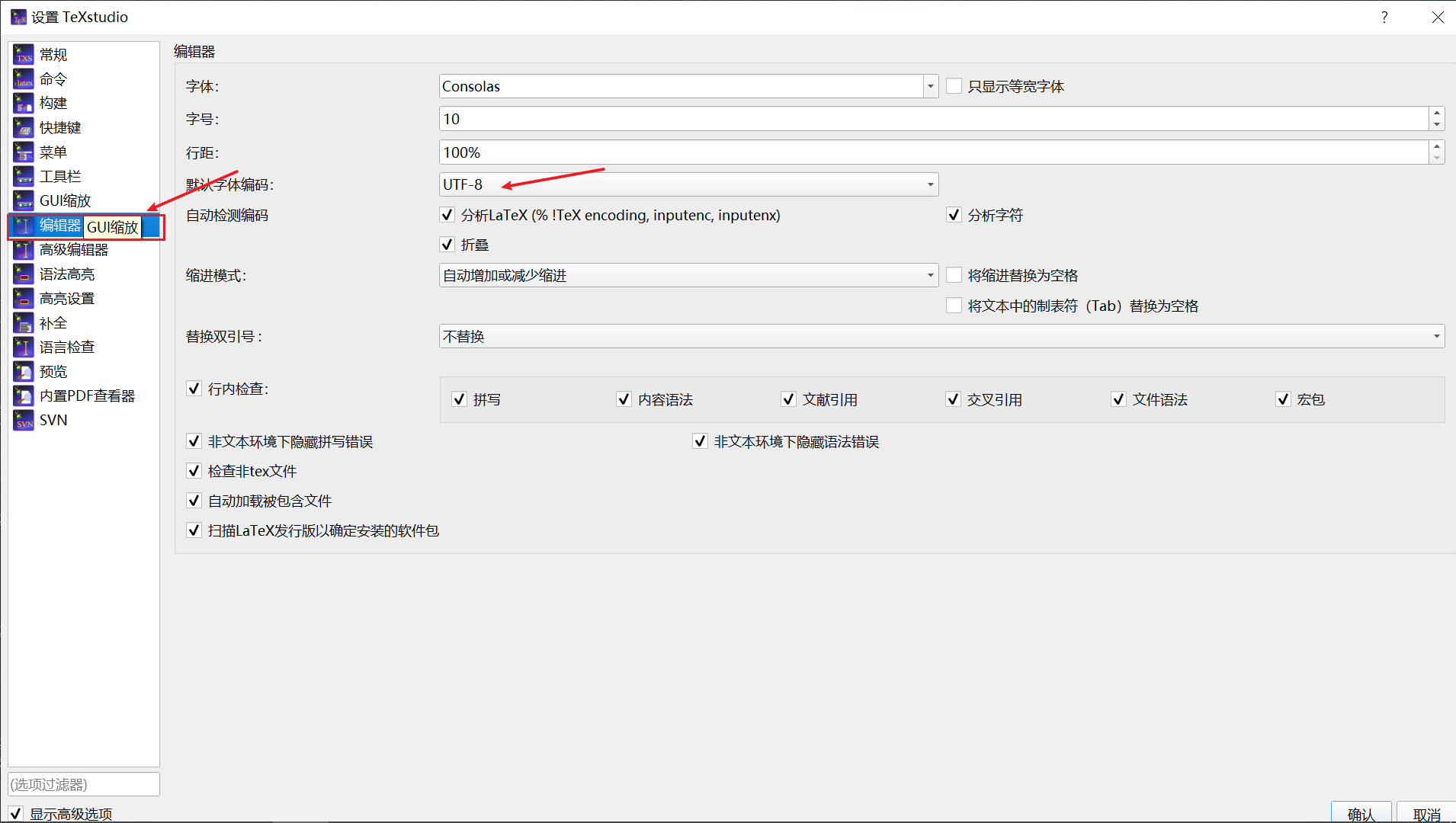Increase font size with up arrow
The width and height of the screenshot is (1456, 823).
point(1437,113)
